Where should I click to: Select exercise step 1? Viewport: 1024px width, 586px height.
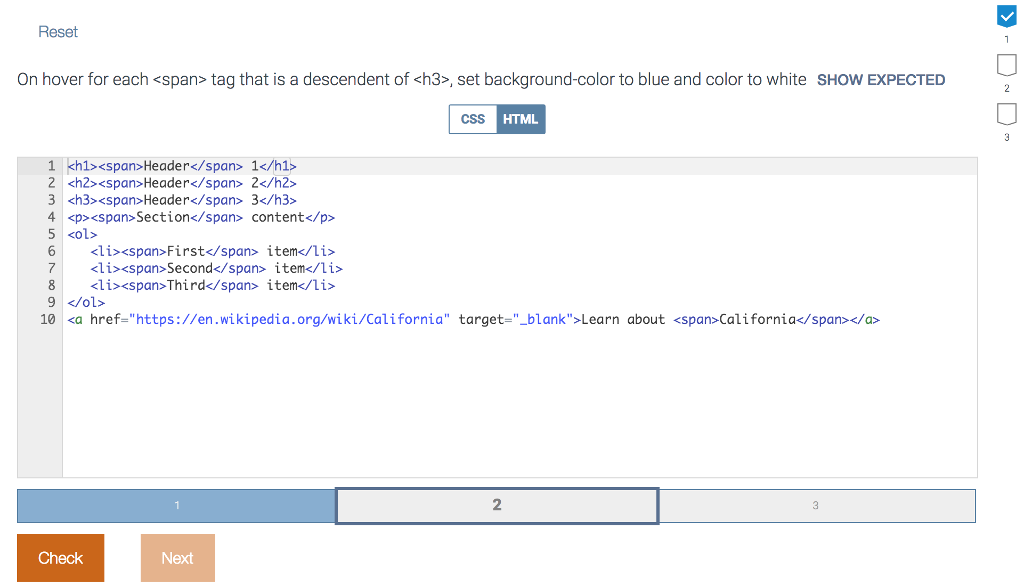(176, 505)
